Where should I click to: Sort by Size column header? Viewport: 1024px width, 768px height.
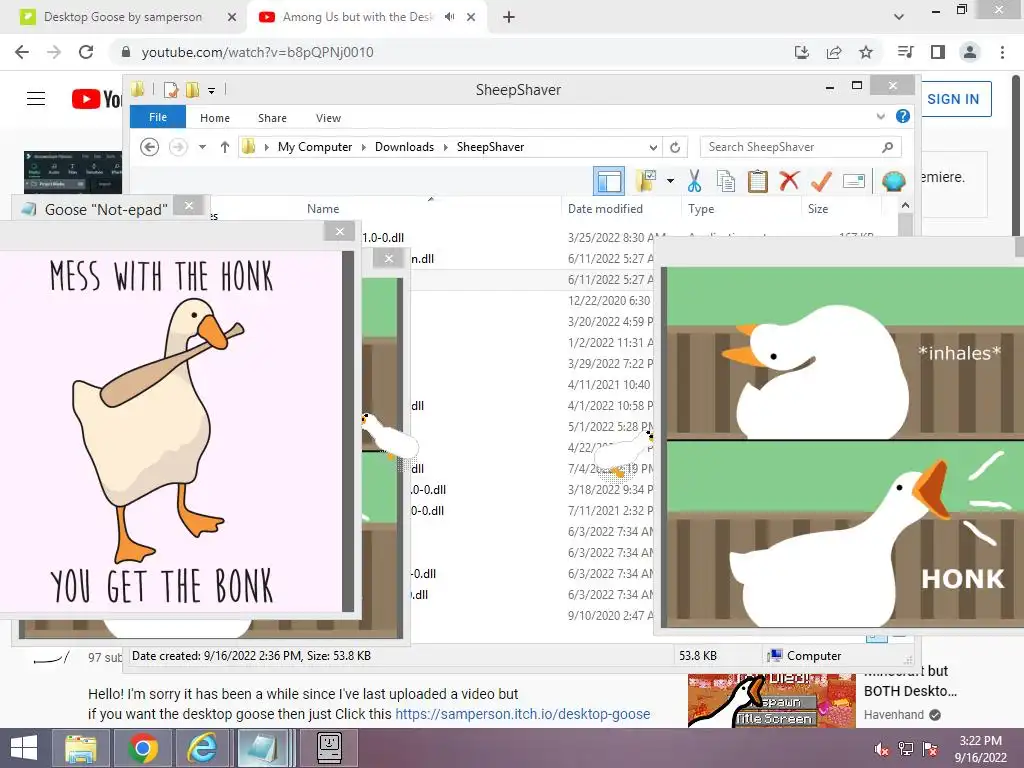pos(818,208)
